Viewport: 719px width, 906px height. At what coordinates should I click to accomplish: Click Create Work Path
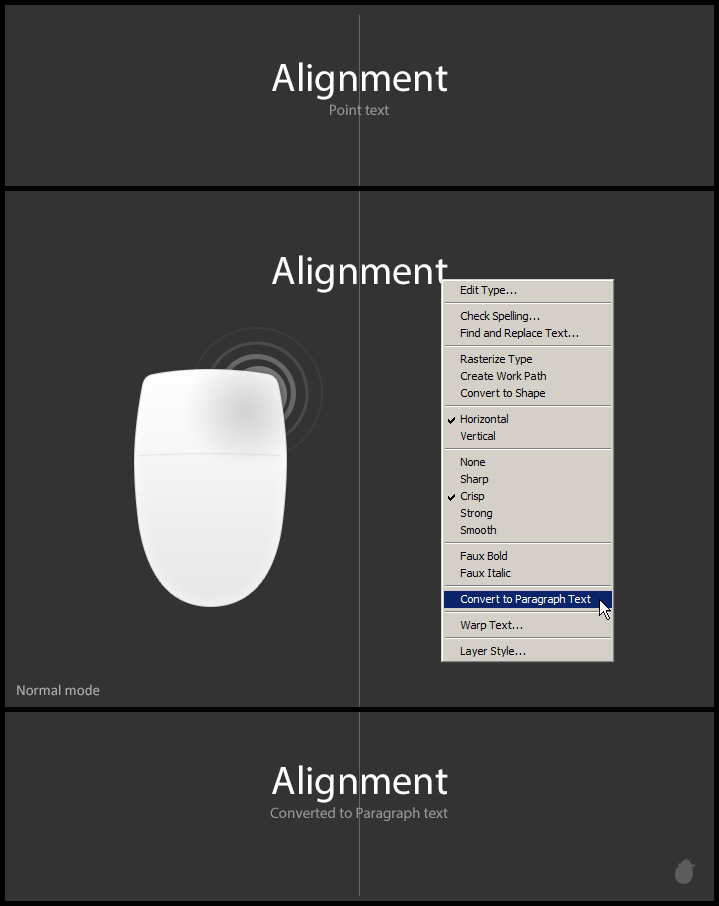[x=503, y=376]
